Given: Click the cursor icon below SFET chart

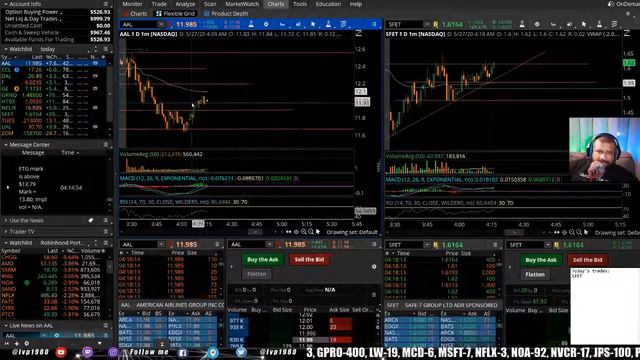Looking at the screenshot, I should tap(586, 233).
